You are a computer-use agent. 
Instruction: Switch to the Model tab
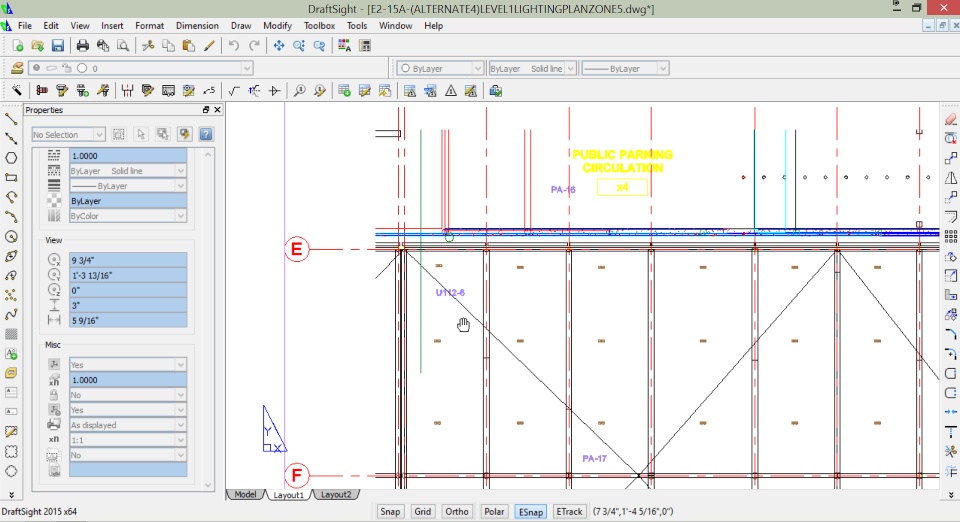[x=245, y=494]
